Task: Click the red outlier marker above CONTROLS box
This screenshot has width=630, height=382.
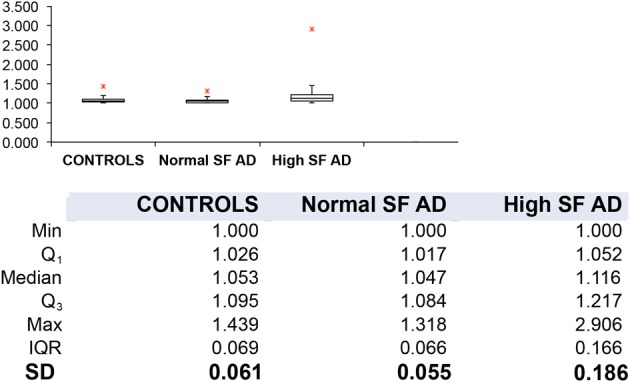Action: (103, 86)
